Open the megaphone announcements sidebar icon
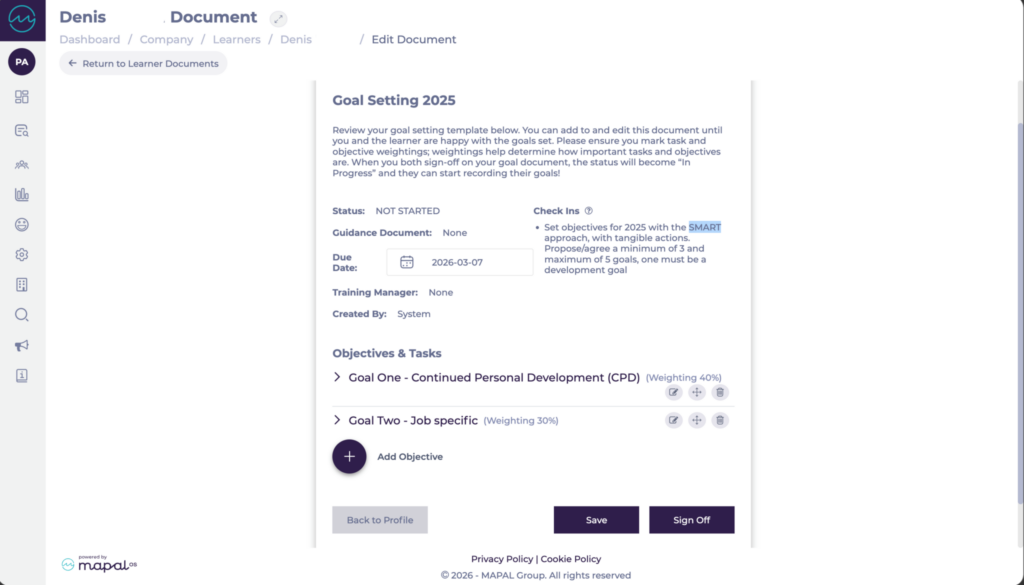 (x=22, y=345)
